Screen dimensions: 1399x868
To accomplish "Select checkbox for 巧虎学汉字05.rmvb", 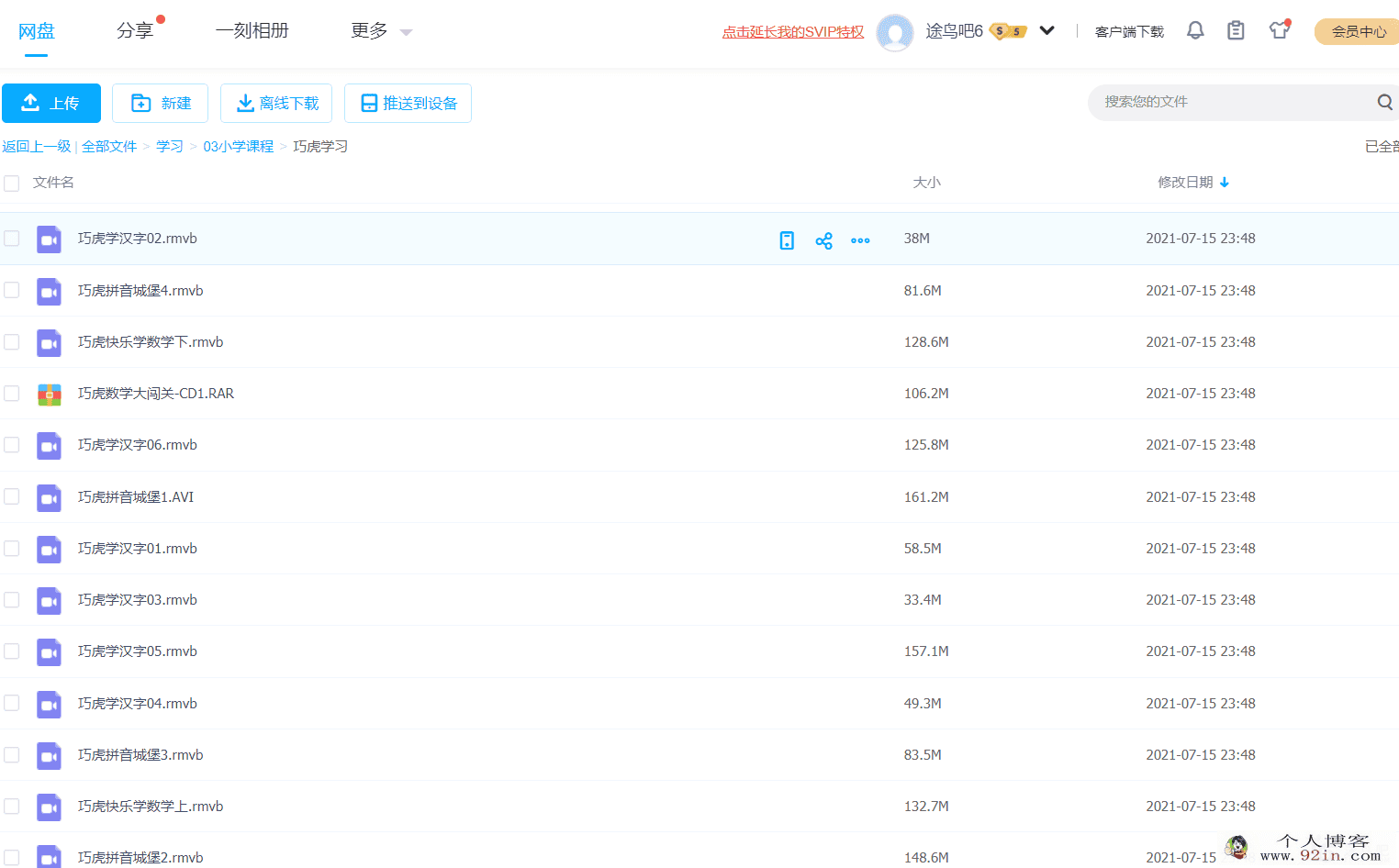I will click(x=12, y=651).
